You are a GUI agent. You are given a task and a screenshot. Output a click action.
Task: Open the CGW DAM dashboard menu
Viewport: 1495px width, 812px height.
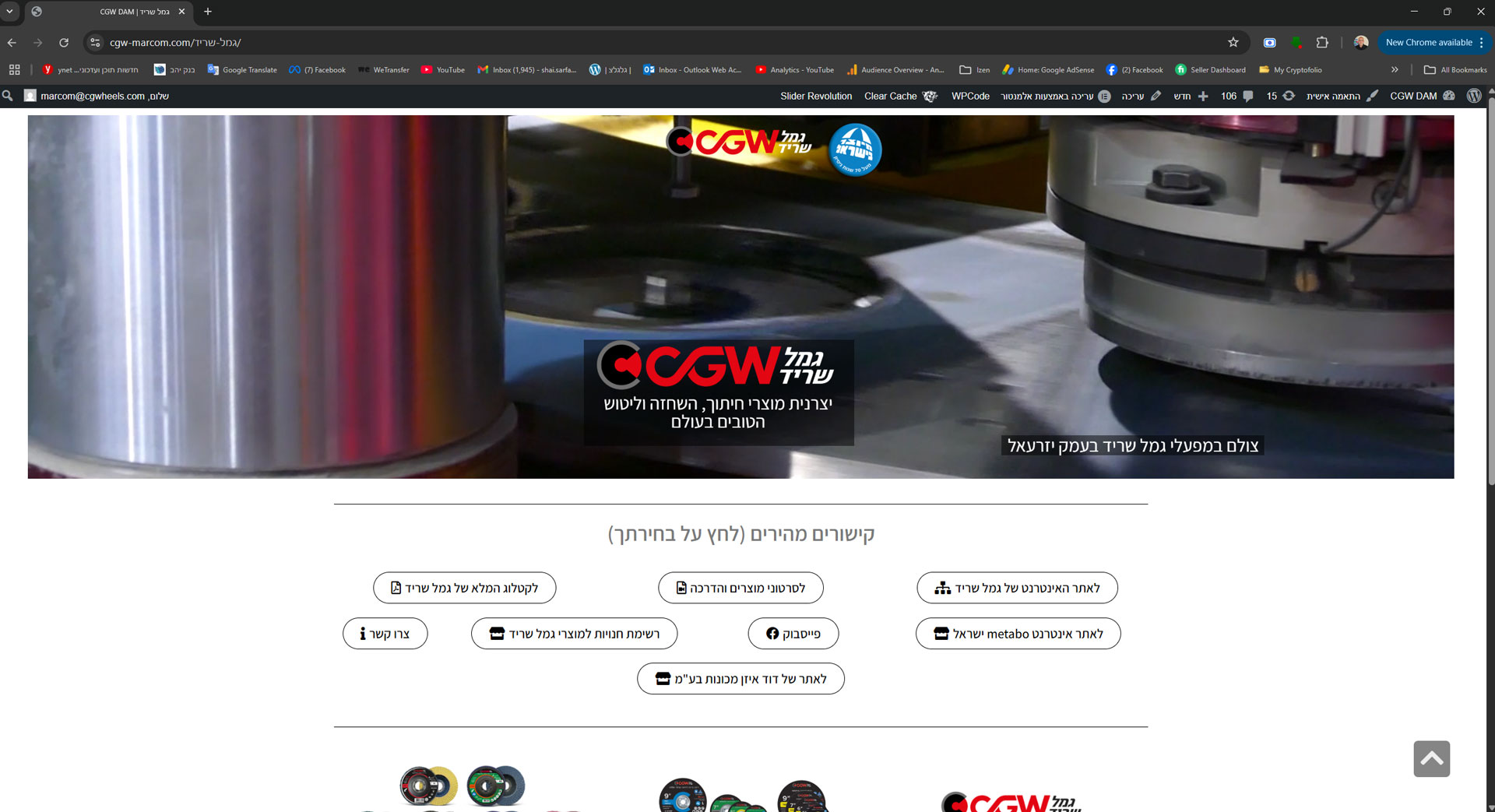1422,96
